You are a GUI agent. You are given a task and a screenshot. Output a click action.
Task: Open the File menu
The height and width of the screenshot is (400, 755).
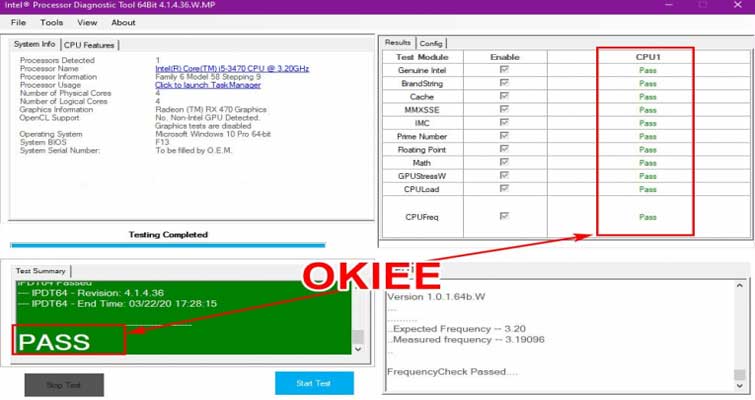tap(18, 23)
